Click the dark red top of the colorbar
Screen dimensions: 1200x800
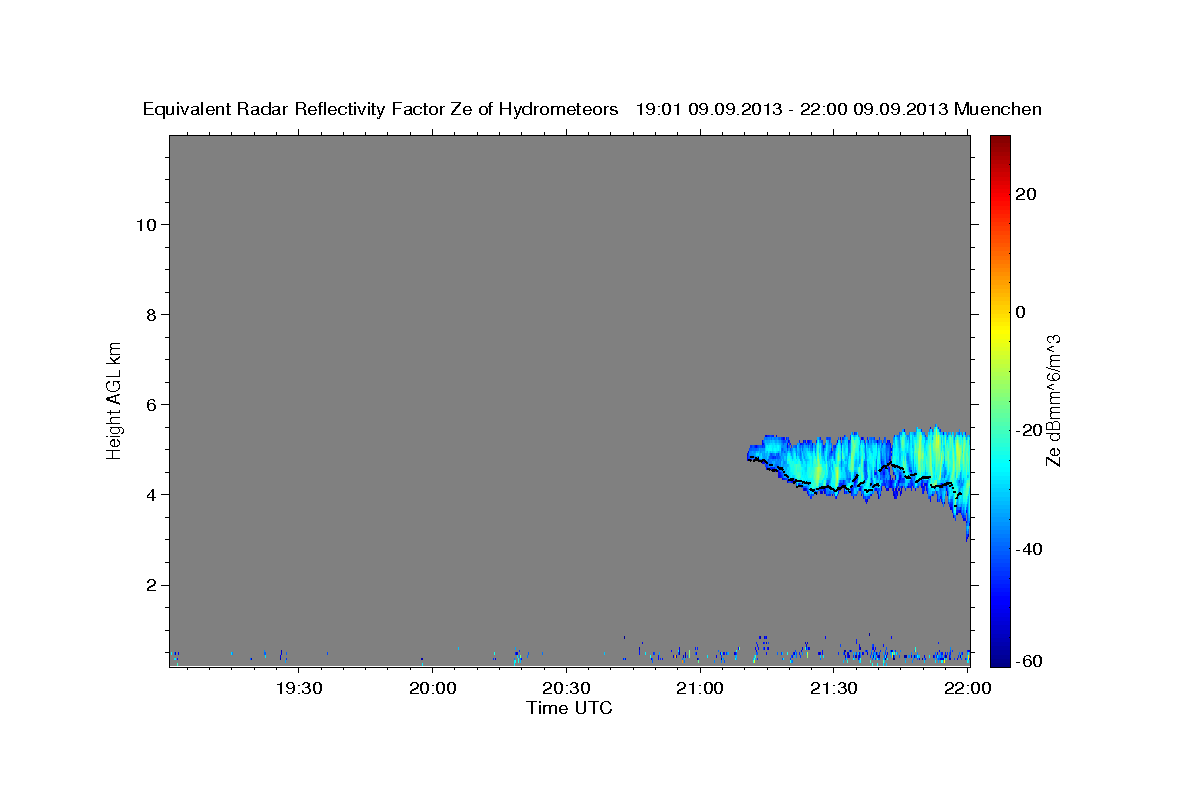(1000, 143)
